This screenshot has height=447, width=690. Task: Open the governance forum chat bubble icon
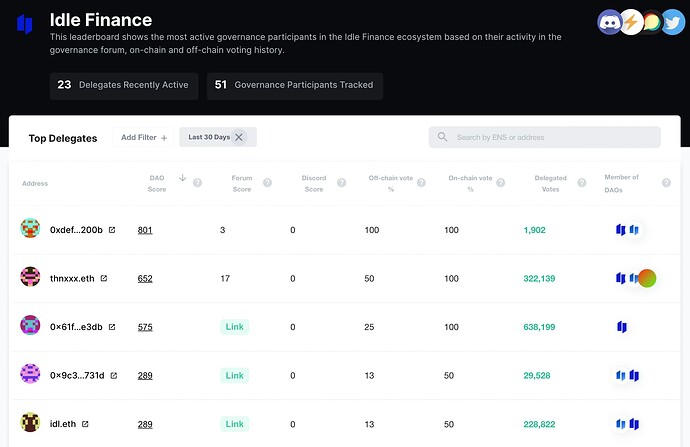652,22
